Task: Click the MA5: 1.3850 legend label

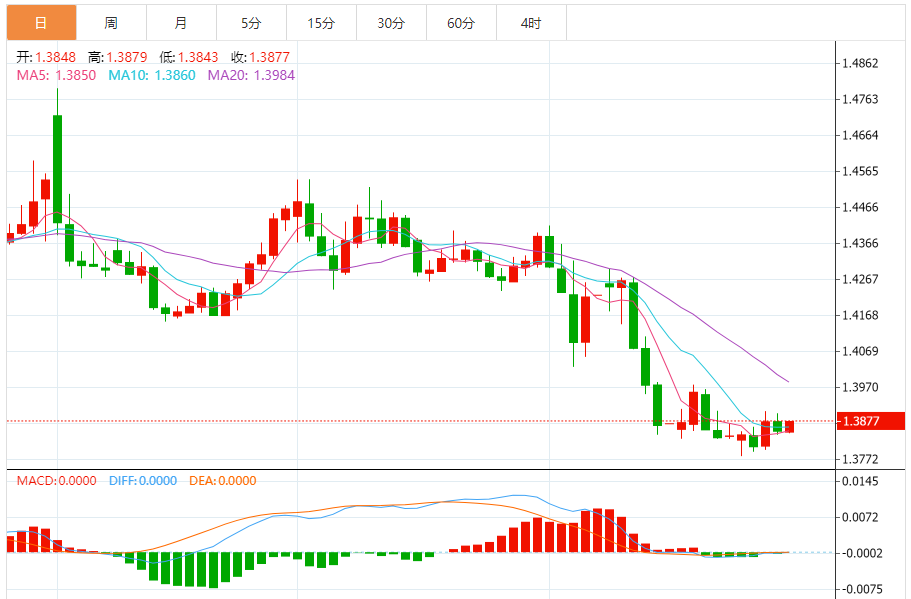Action: click(x=56, y=76)
